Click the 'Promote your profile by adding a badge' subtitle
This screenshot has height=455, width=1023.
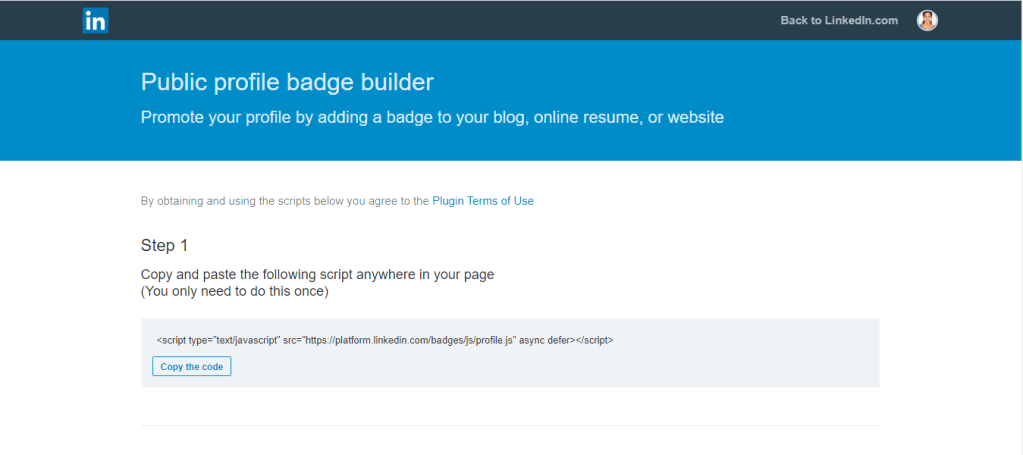(433, 118)
